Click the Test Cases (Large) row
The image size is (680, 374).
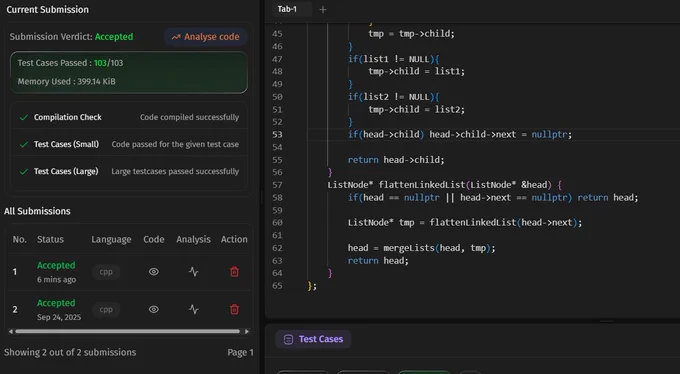click(x=129, y=171)
